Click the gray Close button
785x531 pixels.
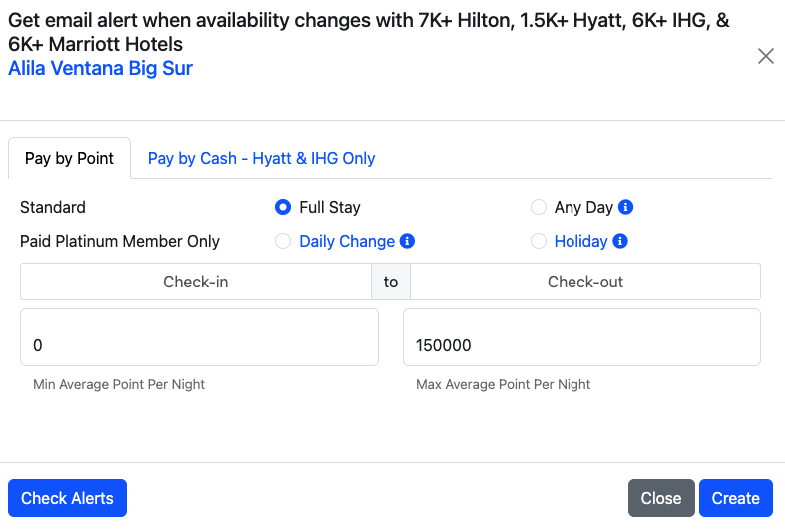(x=661, y=498)
